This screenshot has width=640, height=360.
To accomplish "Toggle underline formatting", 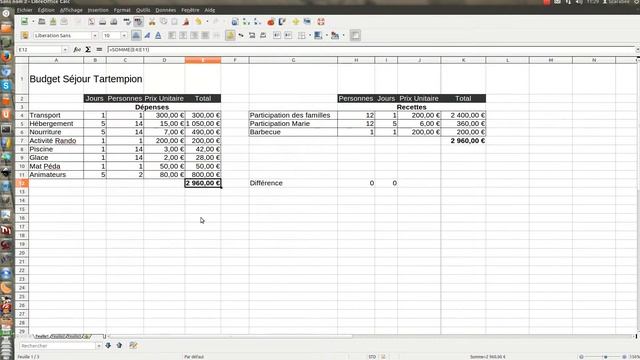I will coord(158,36).
